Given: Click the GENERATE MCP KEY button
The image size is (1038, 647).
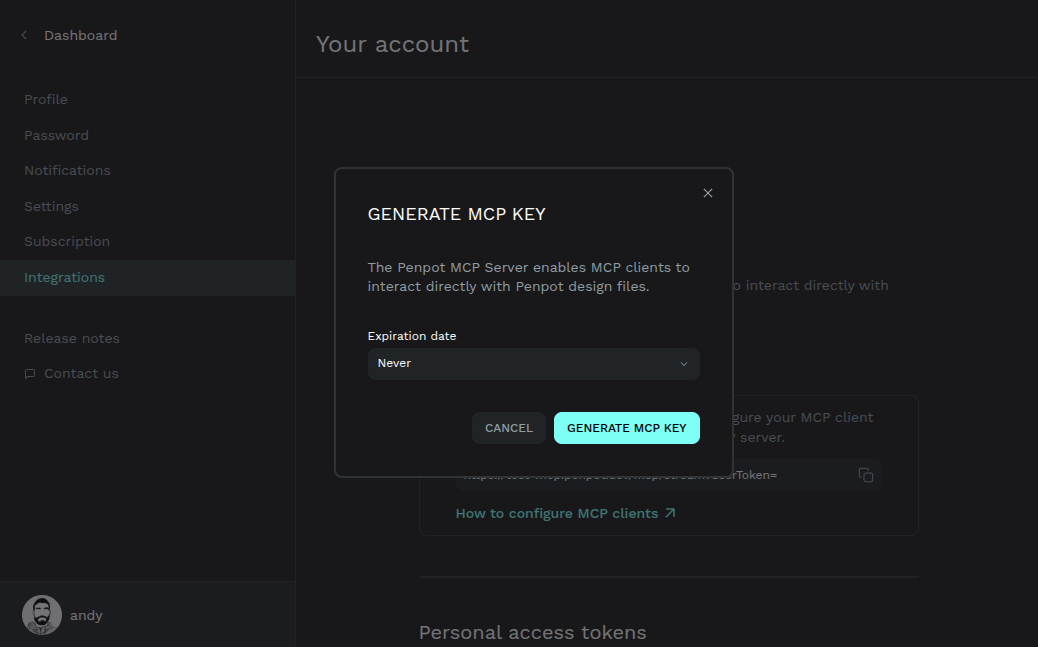Looking at the screenshot, I should click(626, 427).
